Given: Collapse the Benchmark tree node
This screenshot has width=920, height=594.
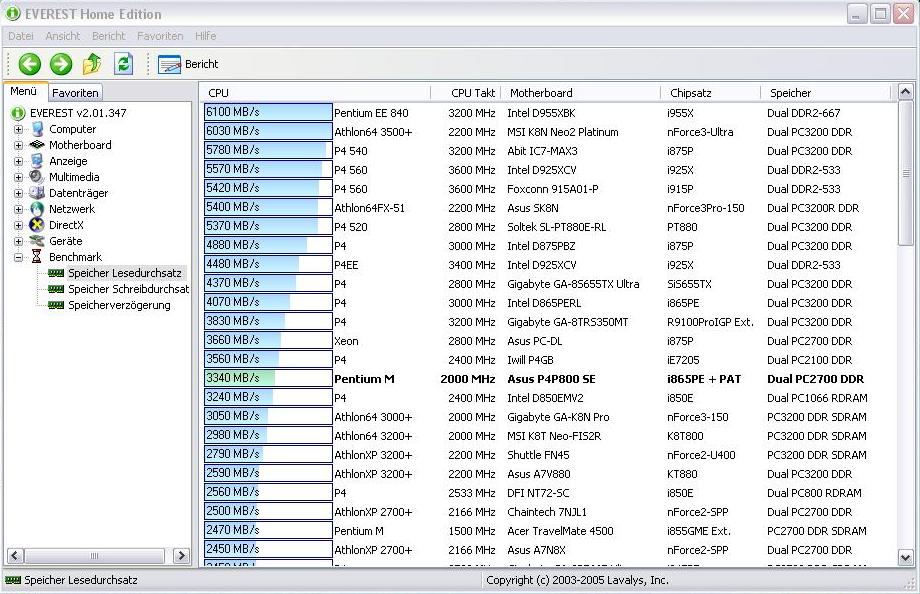Looking at the screenshot, I should coord(18,257).
